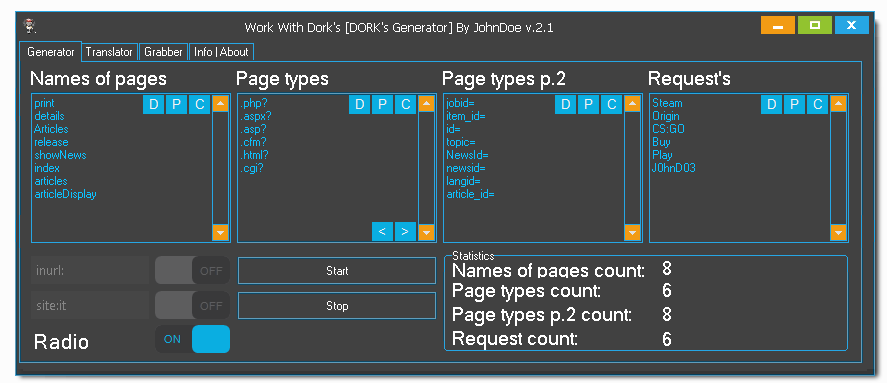The image size is (887, 383).
Task: Click the C button in Request's list
Action: point(817,105)
